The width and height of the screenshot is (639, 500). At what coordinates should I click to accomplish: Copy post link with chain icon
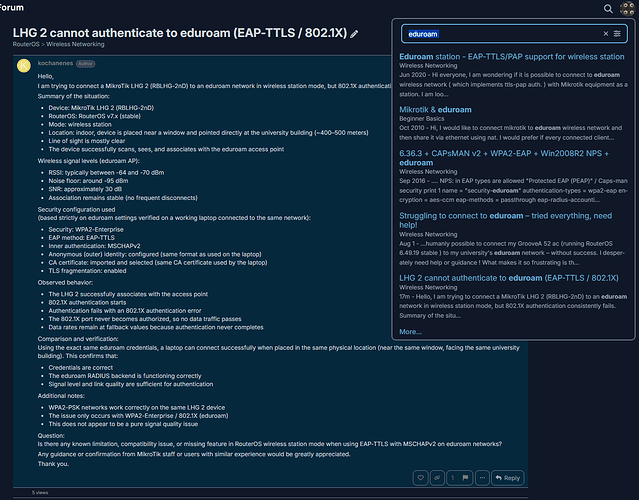(437, 478)
